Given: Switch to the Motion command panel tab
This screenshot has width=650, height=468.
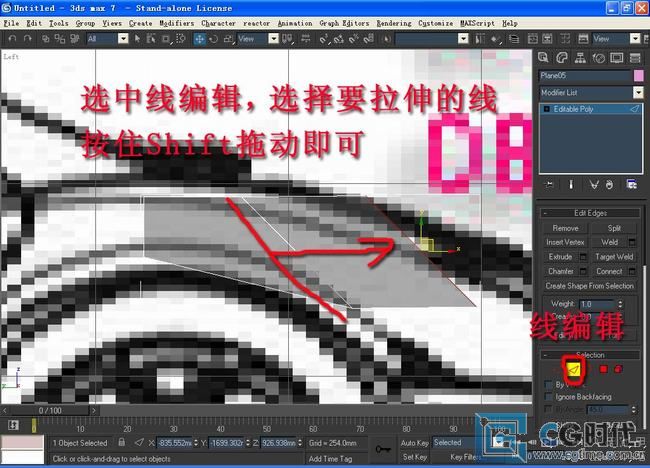Looking at the screenshot, I should click(x=598, y=58).
